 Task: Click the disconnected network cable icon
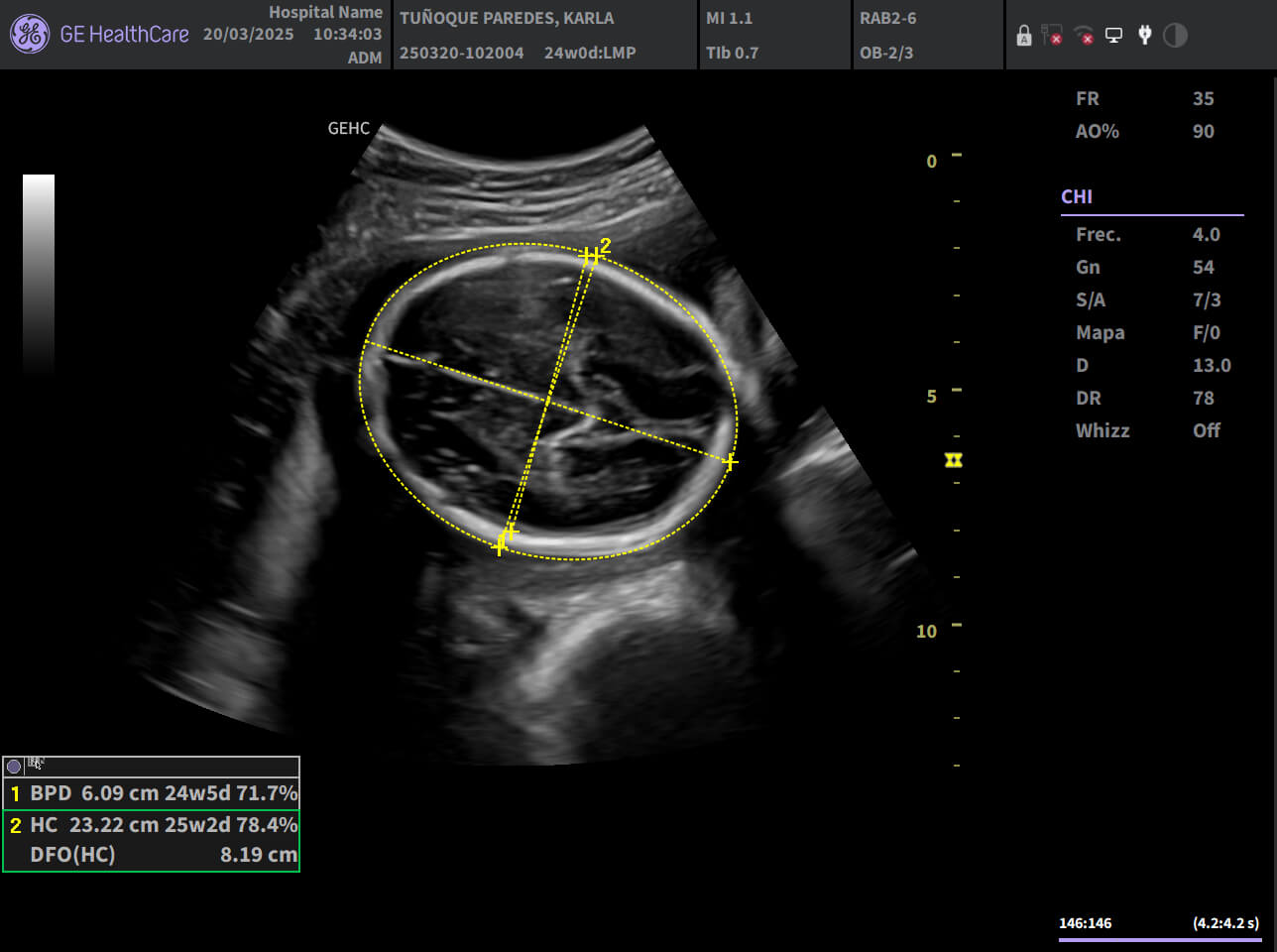tap(1052, 36)
